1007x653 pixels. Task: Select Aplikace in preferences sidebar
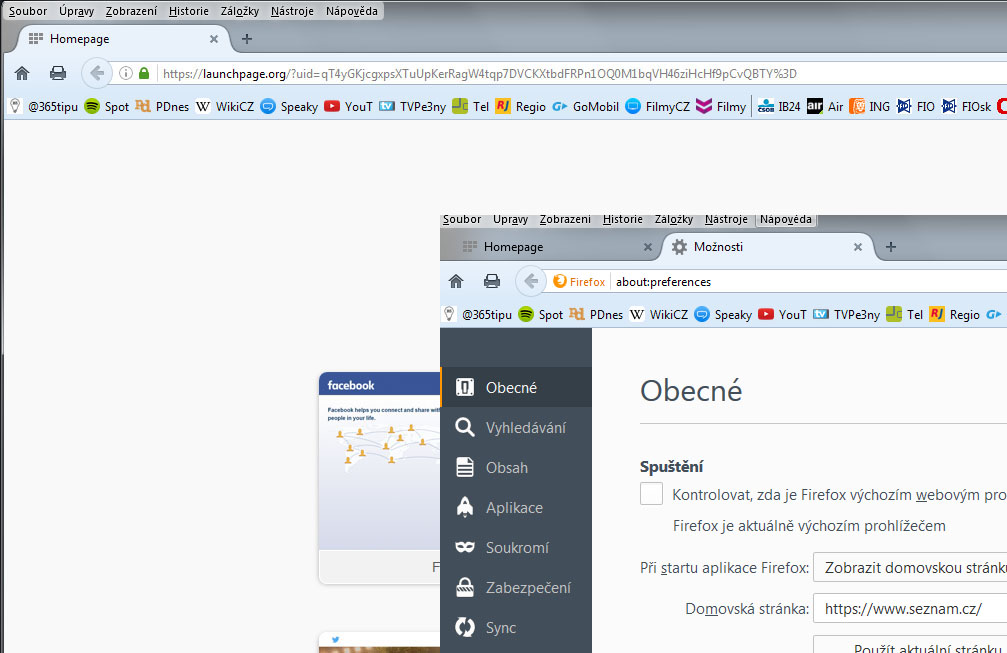point(516,507)
